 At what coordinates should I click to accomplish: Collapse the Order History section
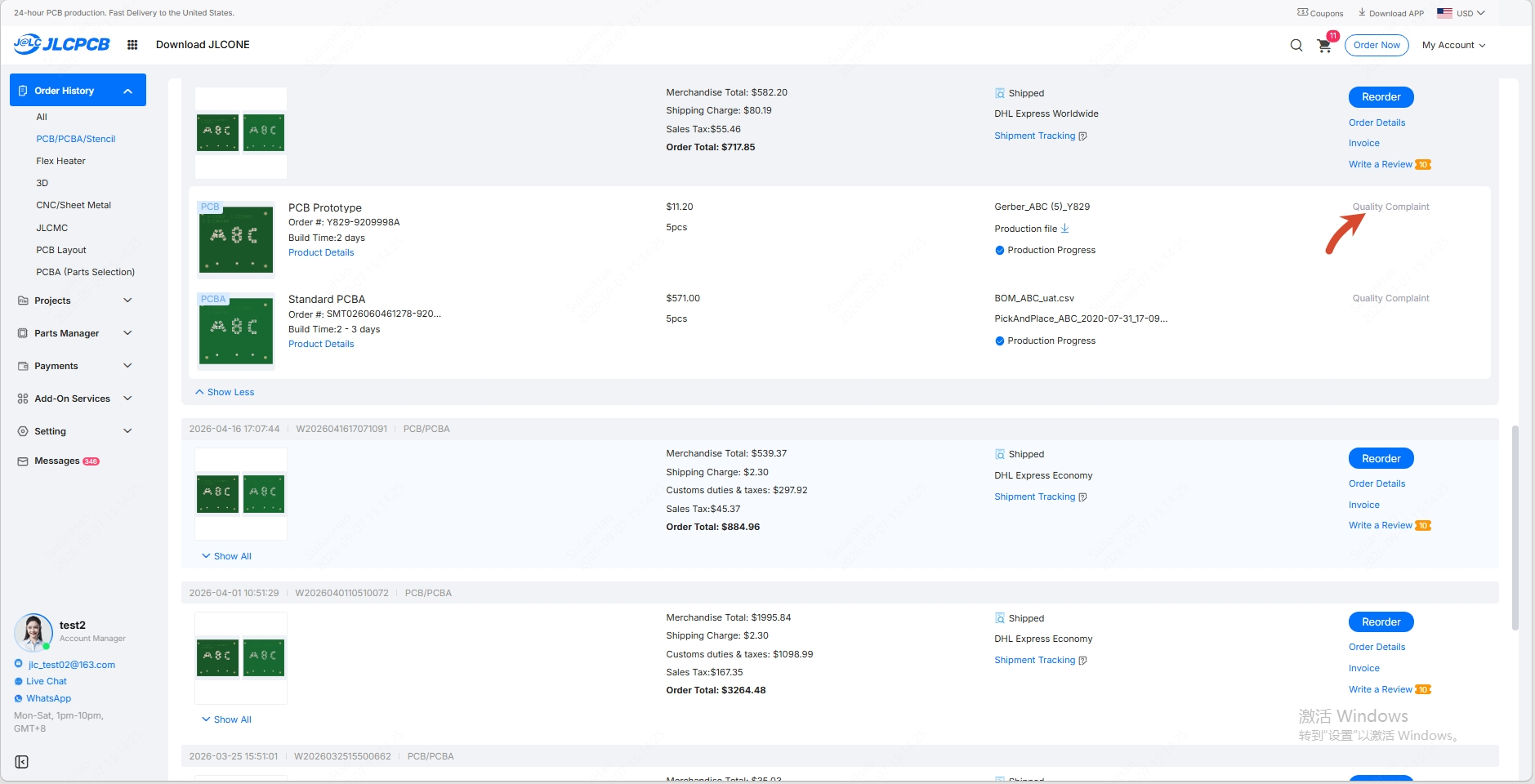coord(127,91)
